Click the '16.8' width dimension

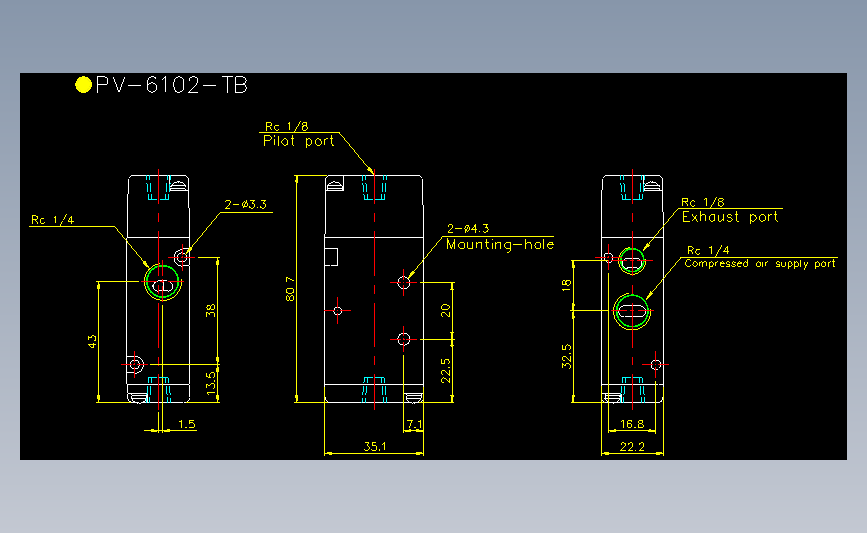(x=632, y=424)
